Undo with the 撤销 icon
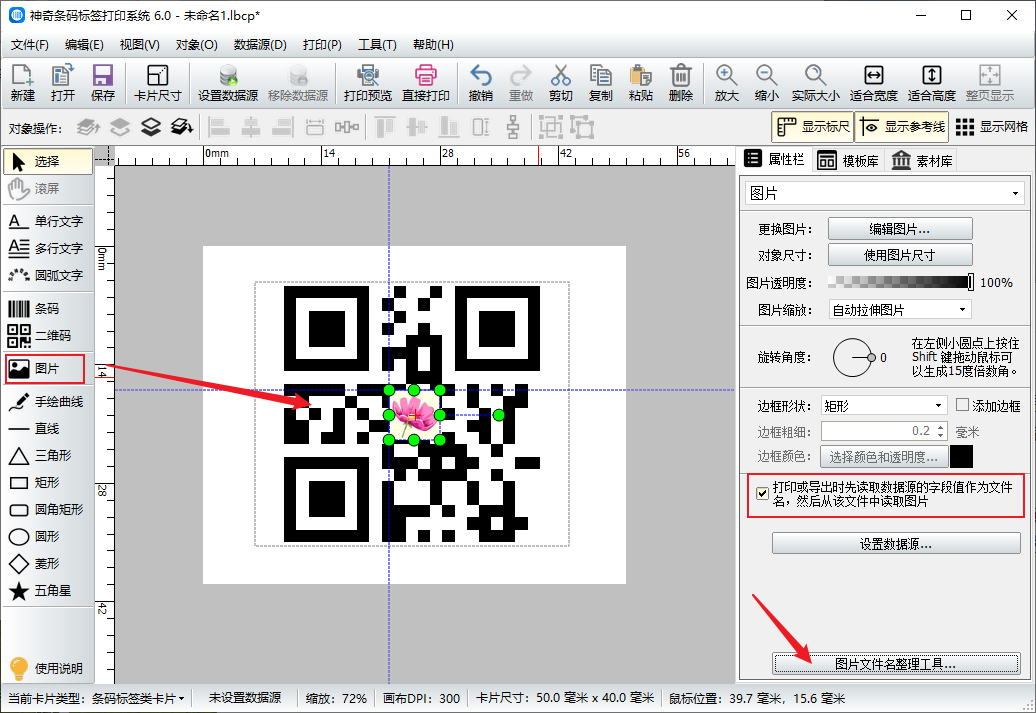Image resolution: width=1036 pixels, height=713 pixels. 480,83
